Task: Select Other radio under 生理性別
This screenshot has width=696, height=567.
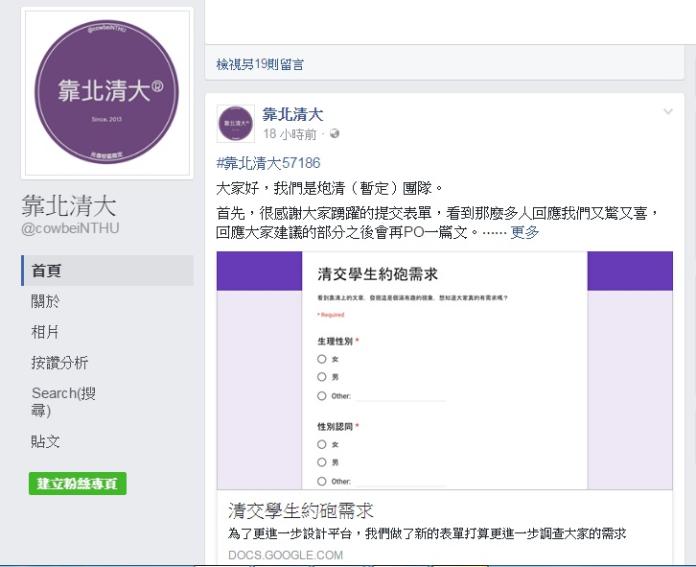Action: [x=322, y=396]
